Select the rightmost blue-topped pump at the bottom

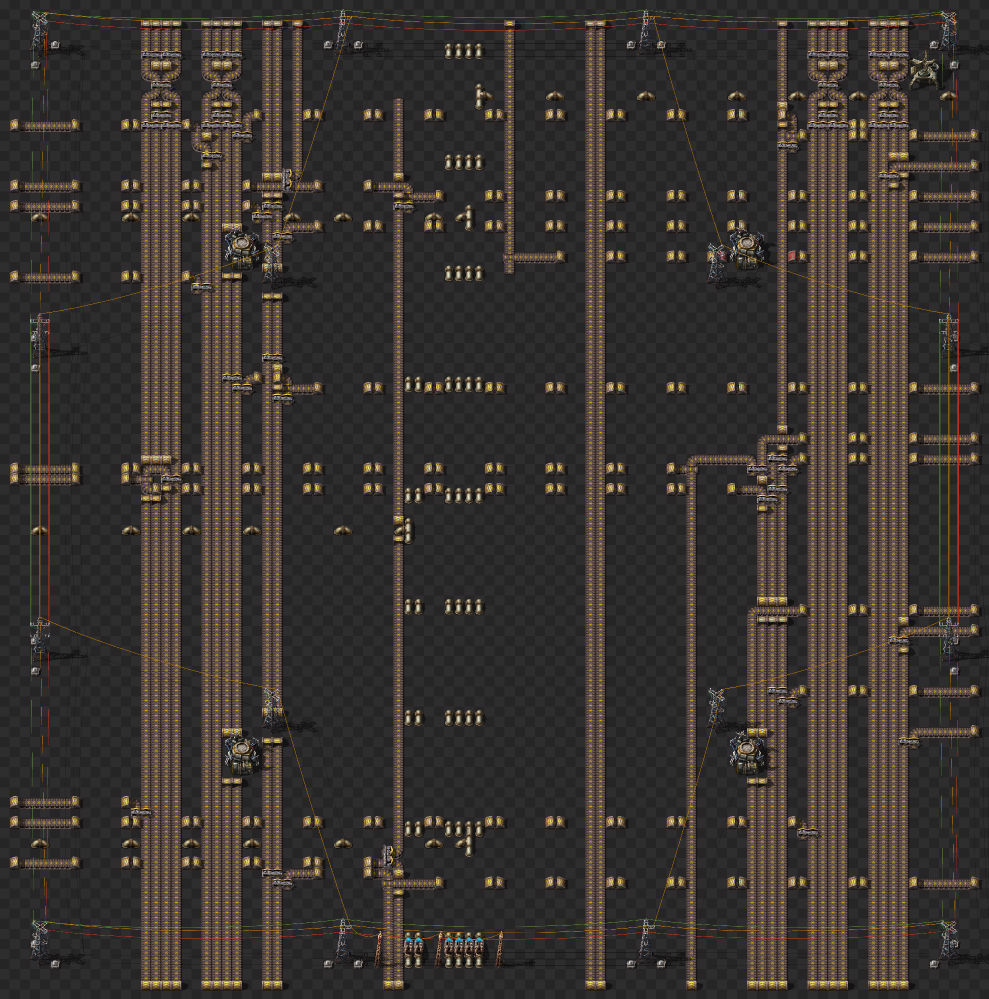479,945
